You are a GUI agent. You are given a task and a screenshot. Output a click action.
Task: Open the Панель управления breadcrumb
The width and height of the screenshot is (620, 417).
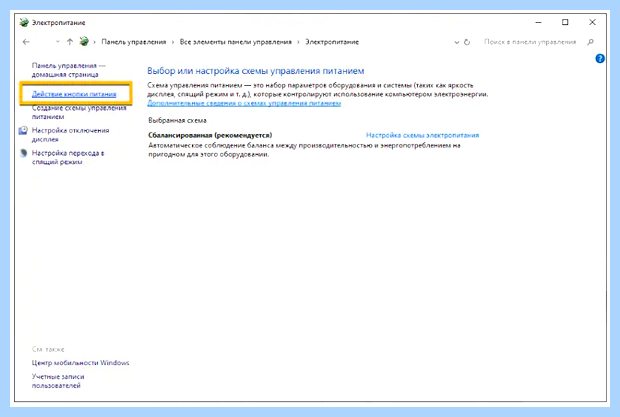click(x=134, y=42)
